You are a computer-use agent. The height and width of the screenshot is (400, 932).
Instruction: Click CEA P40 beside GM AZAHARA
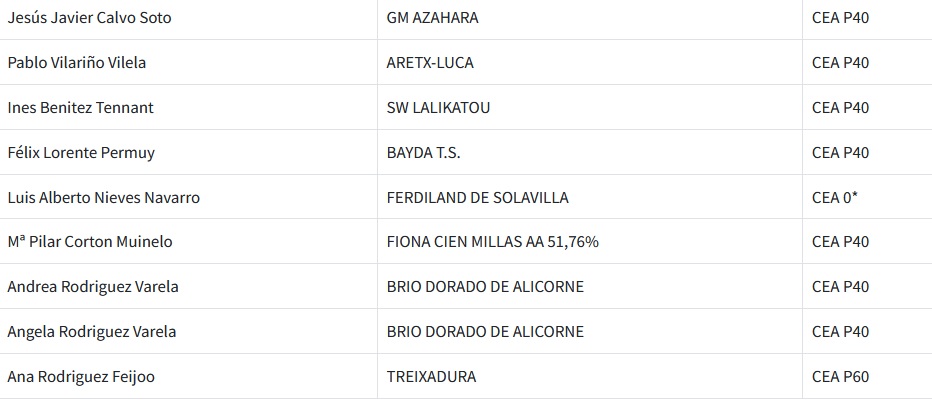[841, 18]
